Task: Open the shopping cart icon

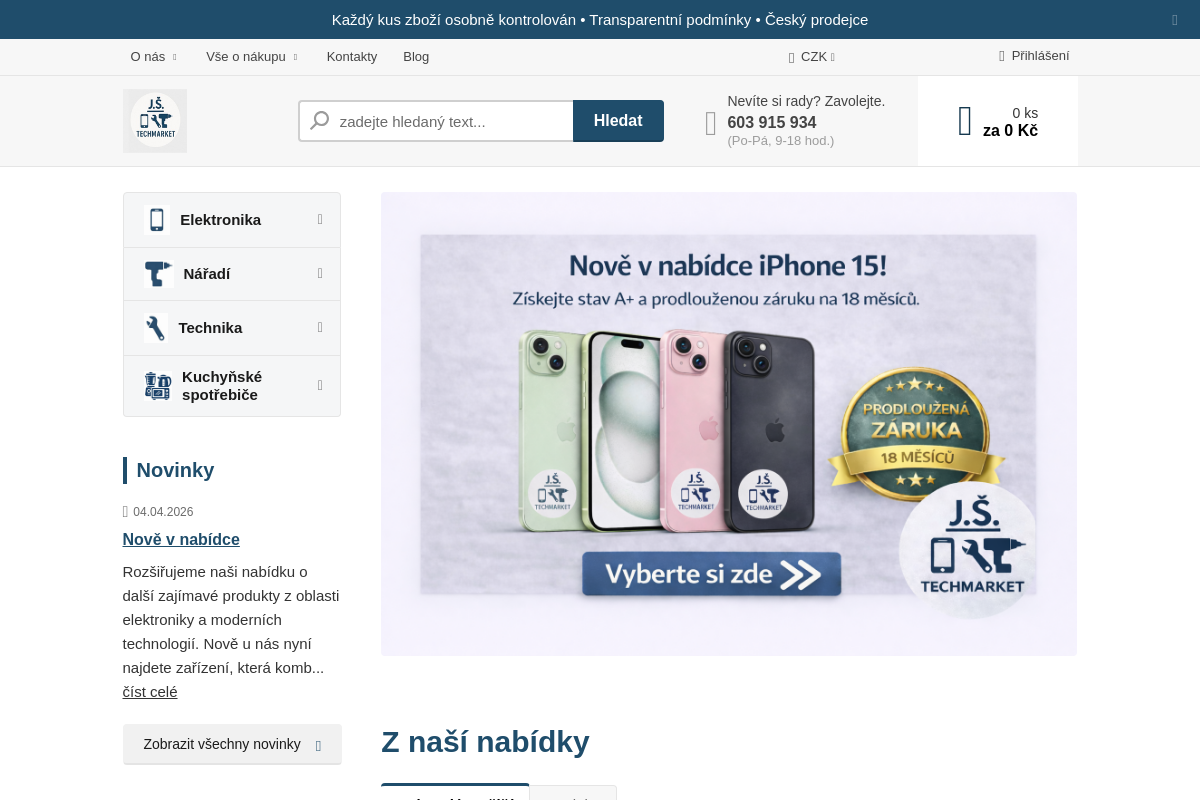Action: 965,121
